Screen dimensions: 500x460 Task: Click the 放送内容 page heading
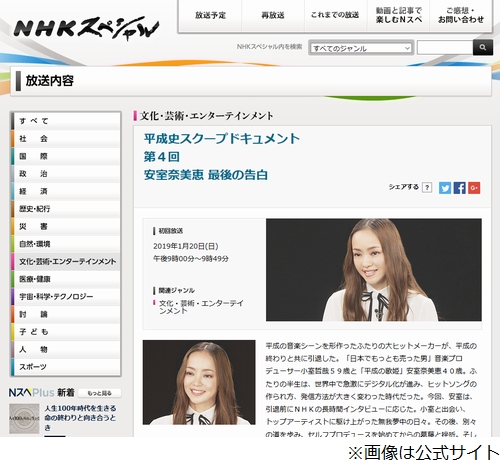point(50,81)
